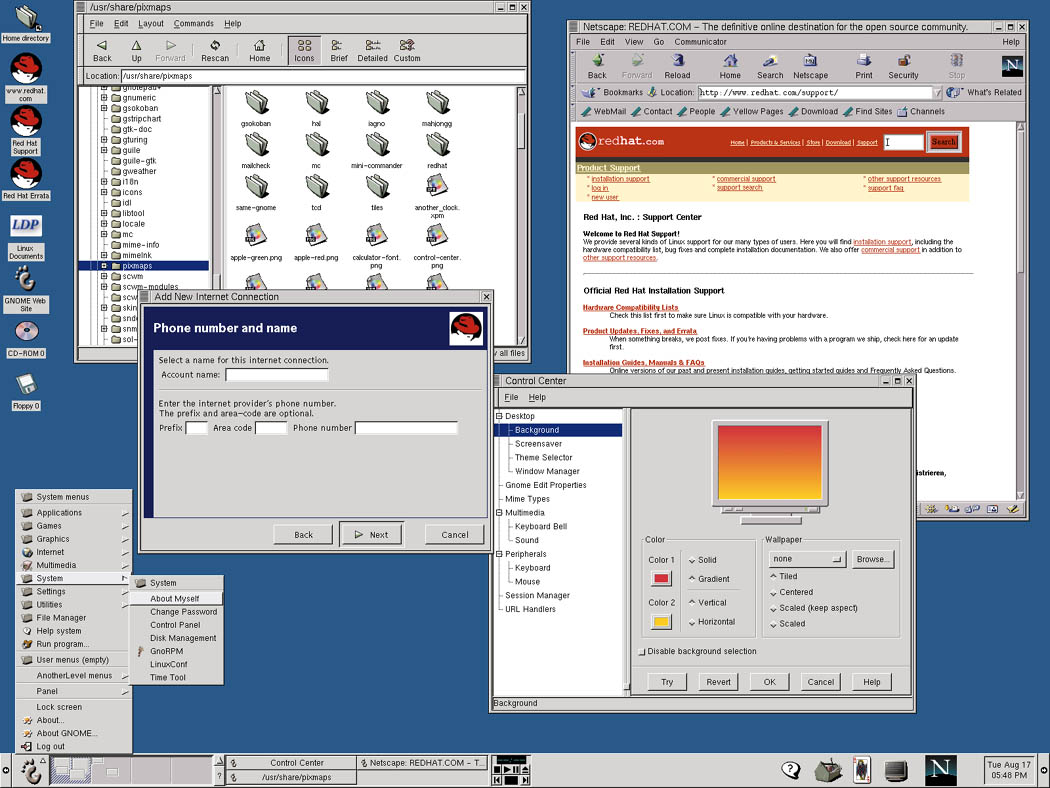Viewport: 1050px width, 788px height.
Task: Switch file manager to Detailed view
Action: coord(372,51)
